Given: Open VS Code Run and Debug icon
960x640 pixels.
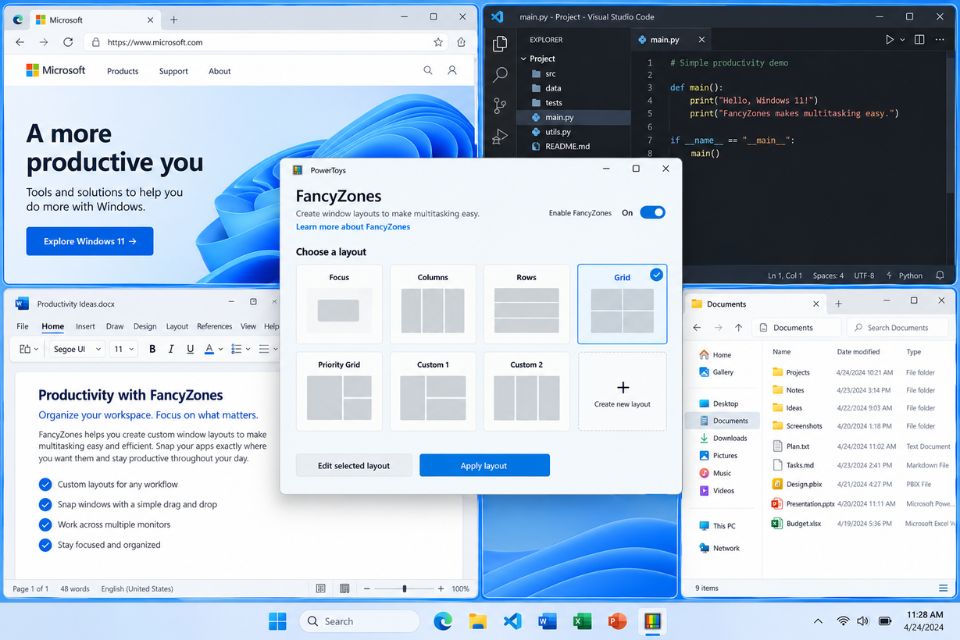Looking at the screenshot, I should click(x=500, y=137).
